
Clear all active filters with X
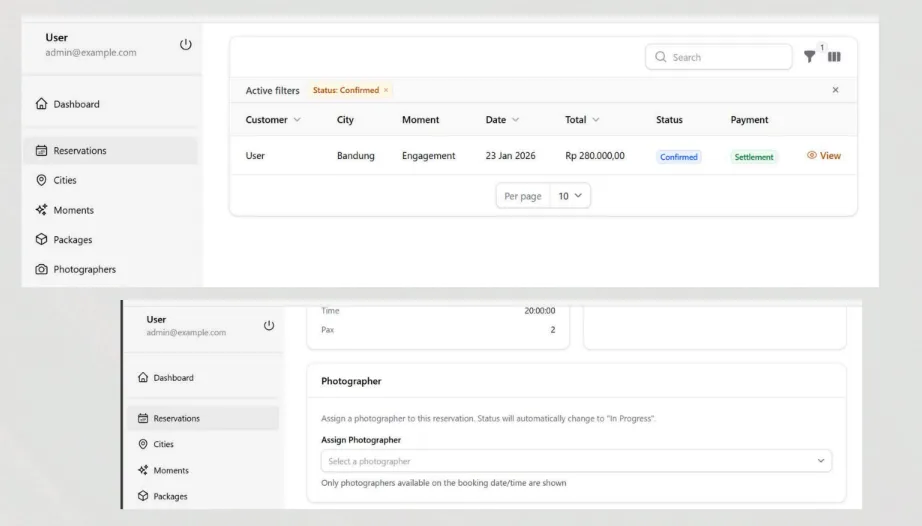(x=835, y=90)
